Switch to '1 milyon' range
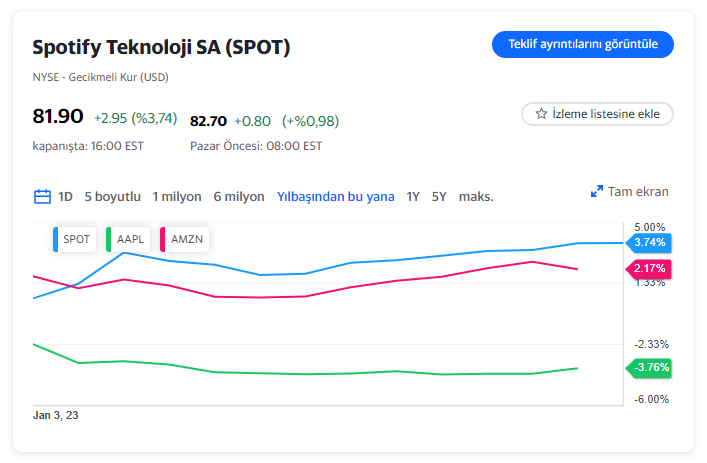The width and height of the screenshot is (707, 463). tap(177, 197)
